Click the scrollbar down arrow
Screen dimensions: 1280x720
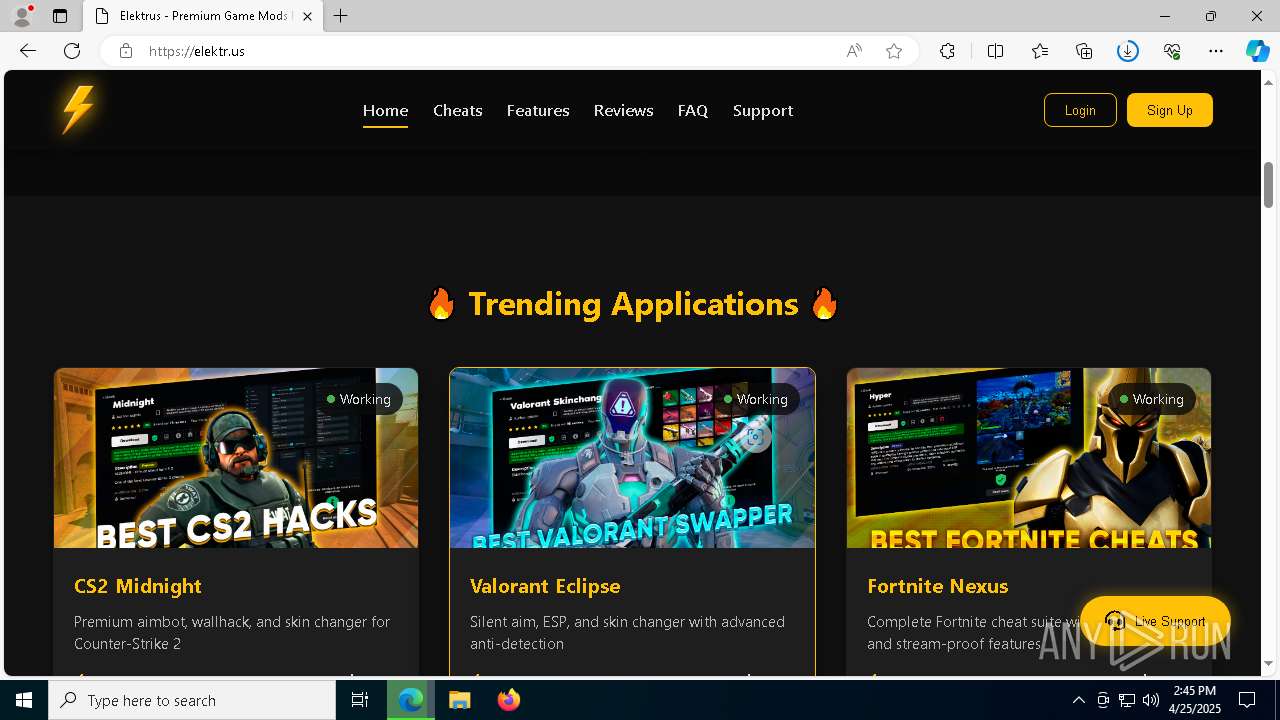pos(1269,663)
